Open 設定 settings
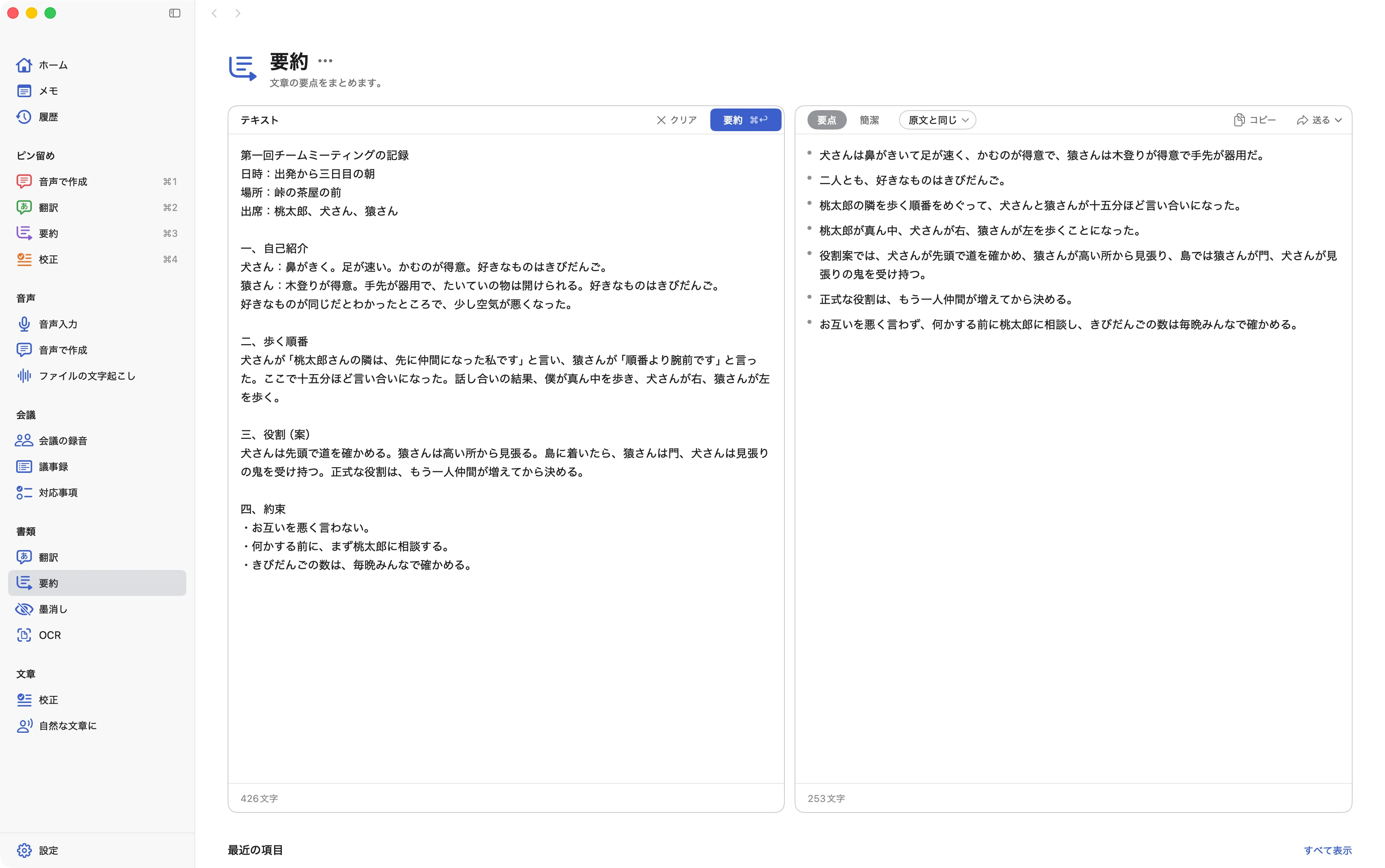The image size is (1385, 868). tap(97, 850)
